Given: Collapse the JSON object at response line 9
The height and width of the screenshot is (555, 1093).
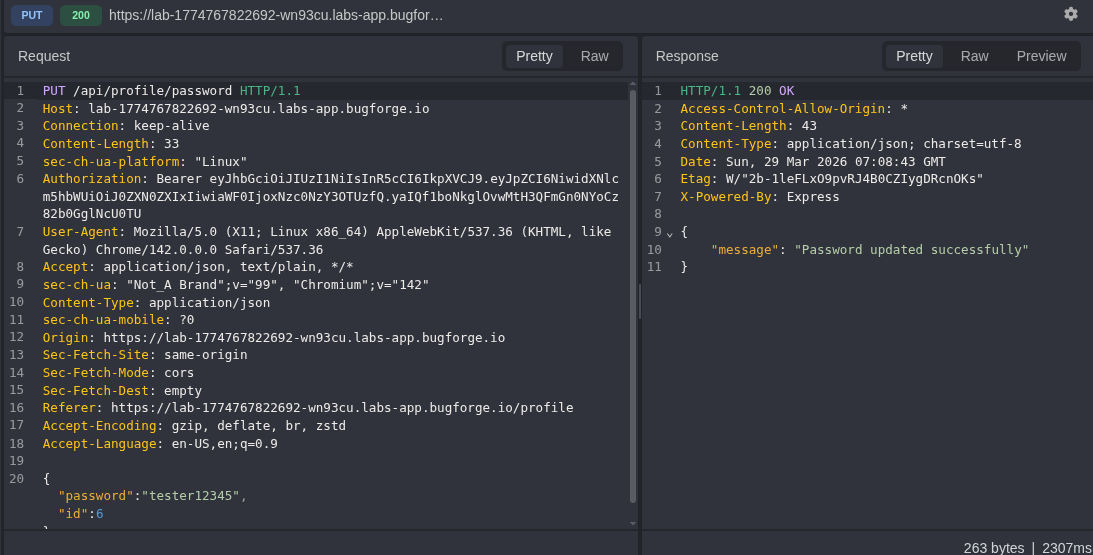Looking at the screenshot, I should point(670,233).
